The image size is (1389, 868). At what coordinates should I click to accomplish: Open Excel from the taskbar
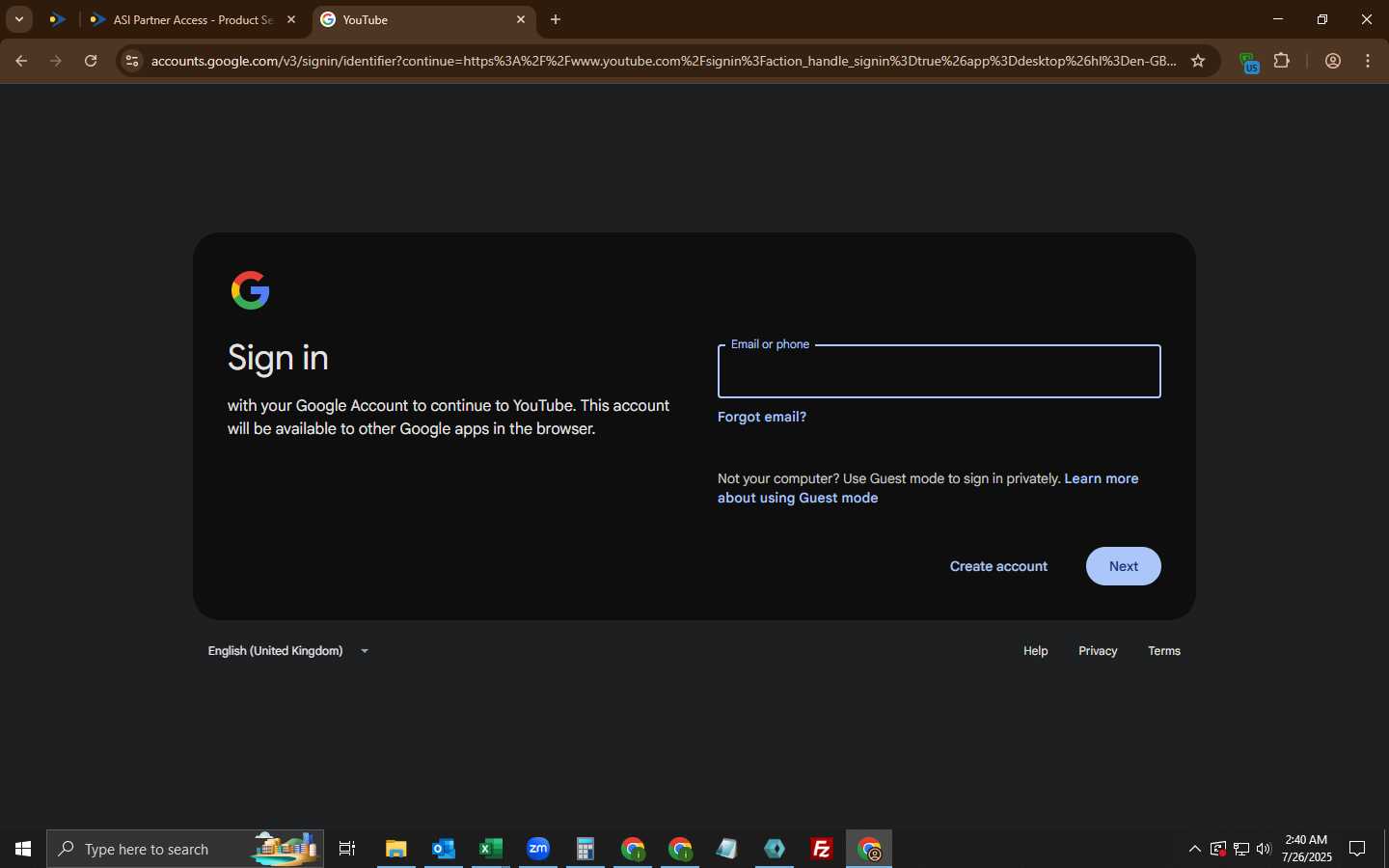[x=490, y=849]
